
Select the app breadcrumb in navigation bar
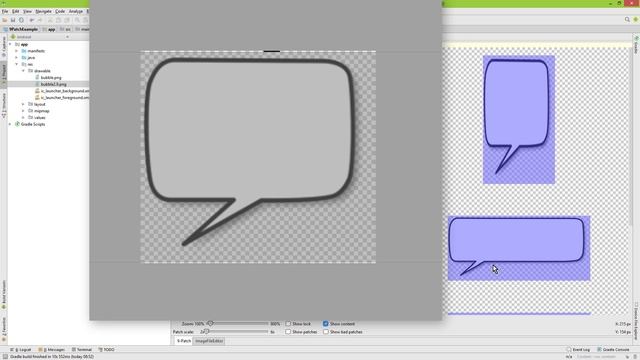tap(49, 29)
